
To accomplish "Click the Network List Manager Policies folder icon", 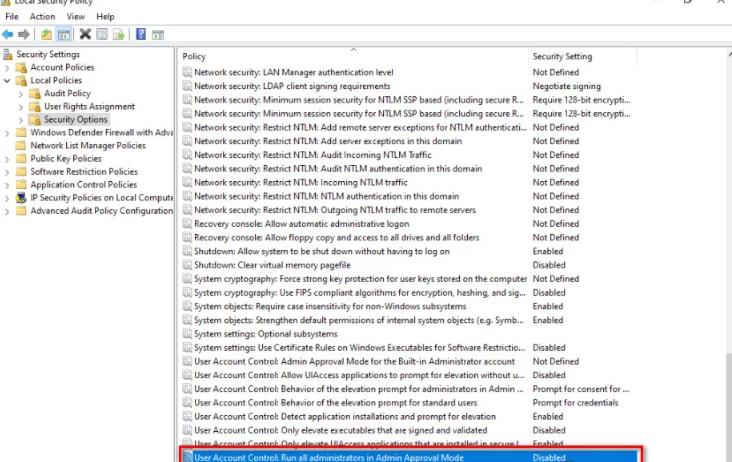I will [21, 145].
